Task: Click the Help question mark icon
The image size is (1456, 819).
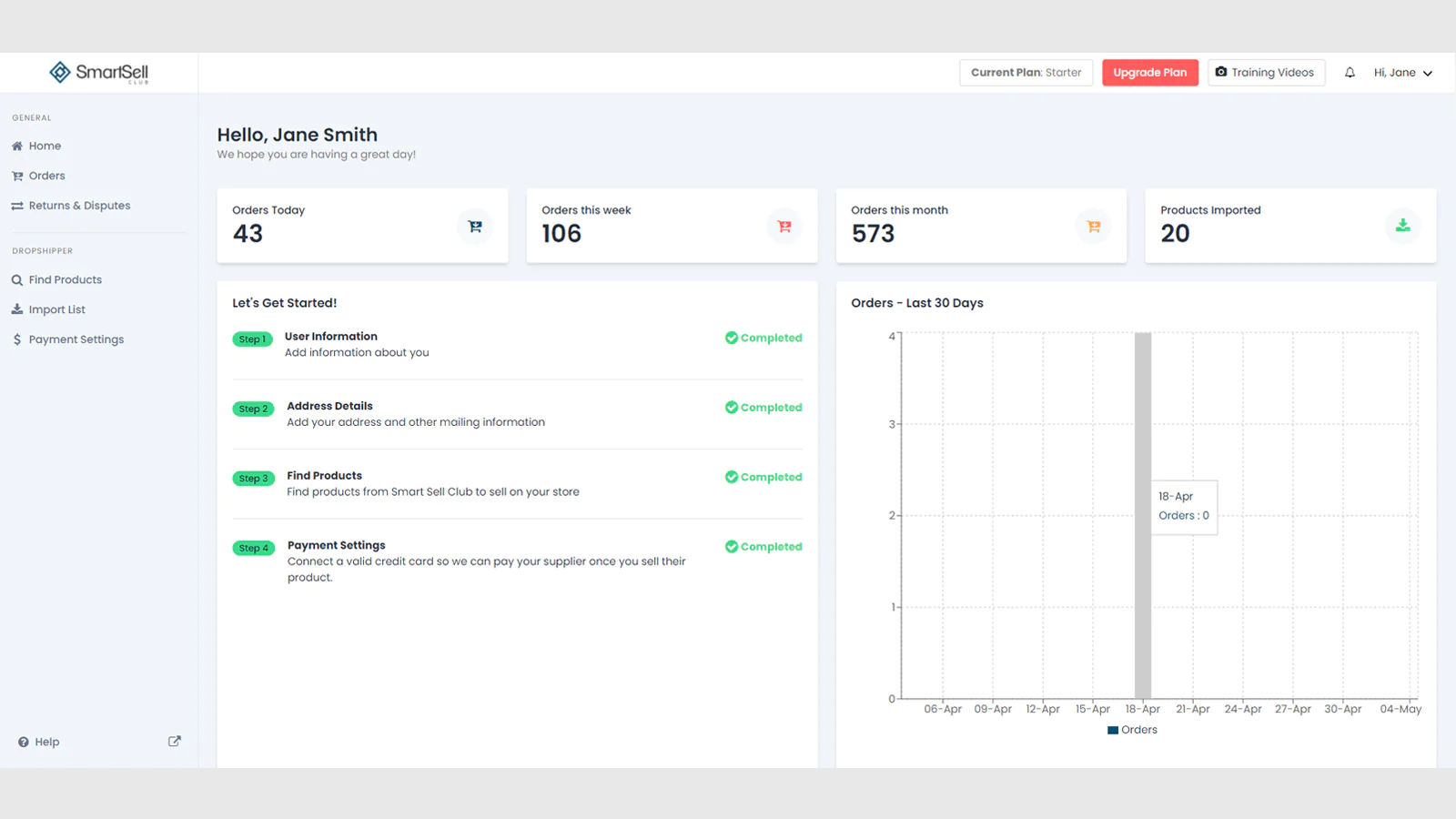Action: pyautogui.click(x=24, y=743)
